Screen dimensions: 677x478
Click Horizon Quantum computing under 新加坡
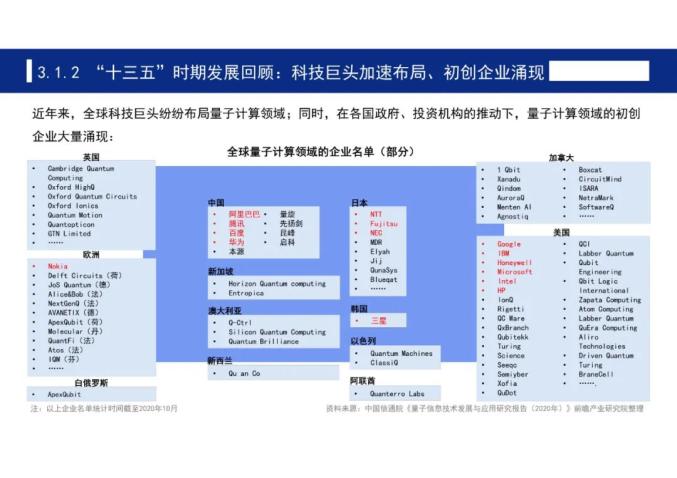(x=277, y=284)
